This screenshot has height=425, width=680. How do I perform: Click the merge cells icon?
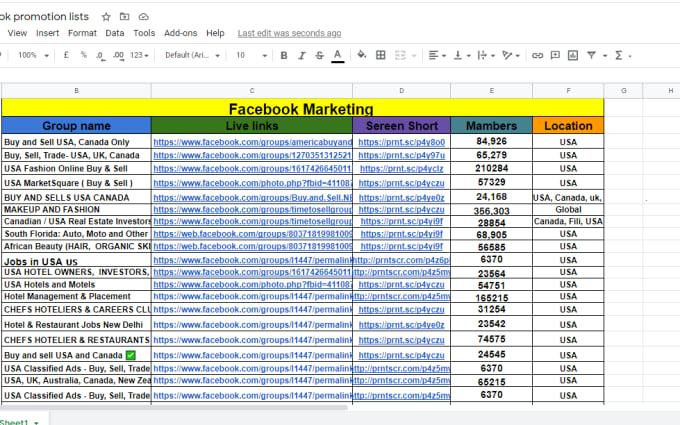[400, 55]
